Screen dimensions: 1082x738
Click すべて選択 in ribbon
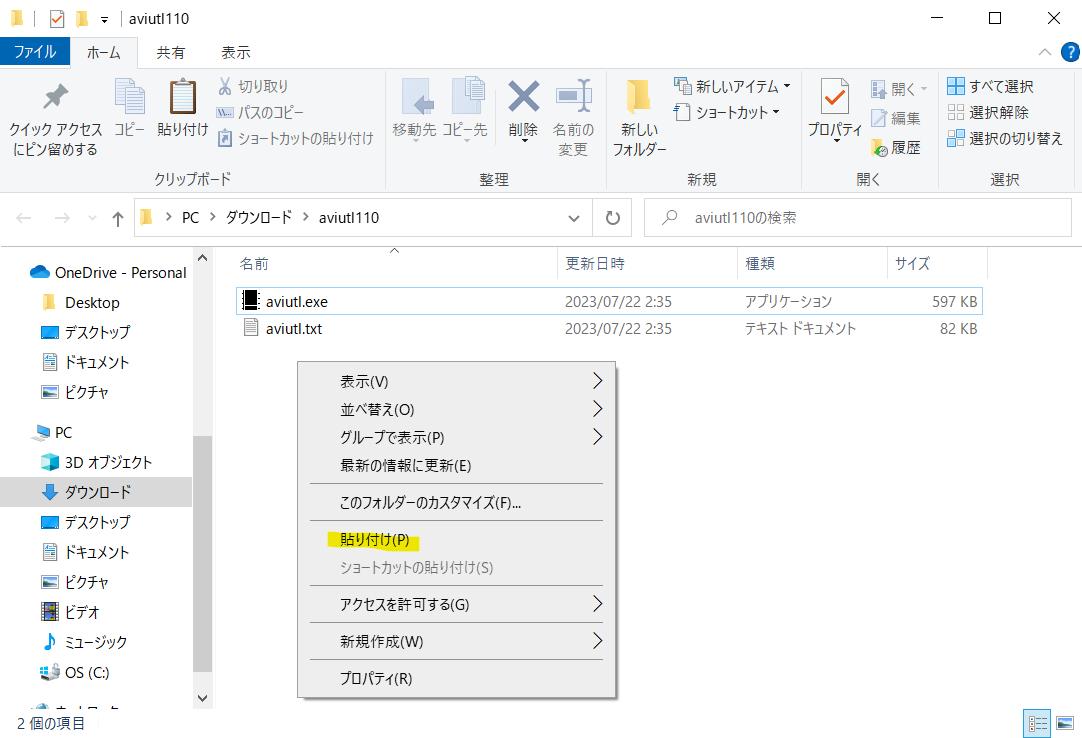[x=990, y=86]
